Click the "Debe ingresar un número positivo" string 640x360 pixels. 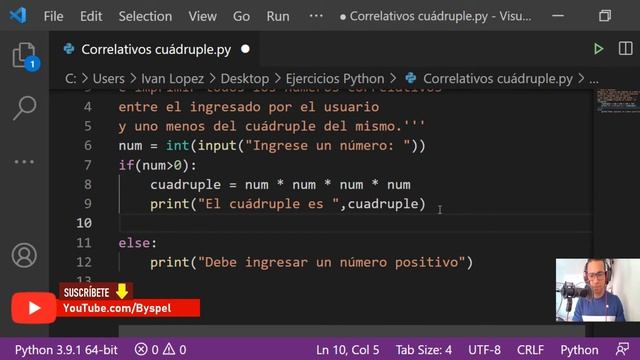331,262
